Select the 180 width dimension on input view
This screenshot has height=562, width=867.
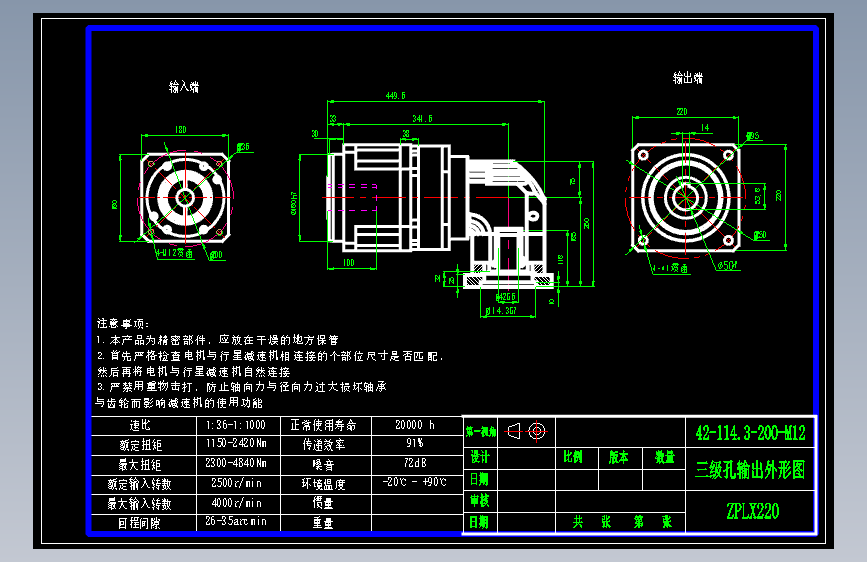(181, 129)
